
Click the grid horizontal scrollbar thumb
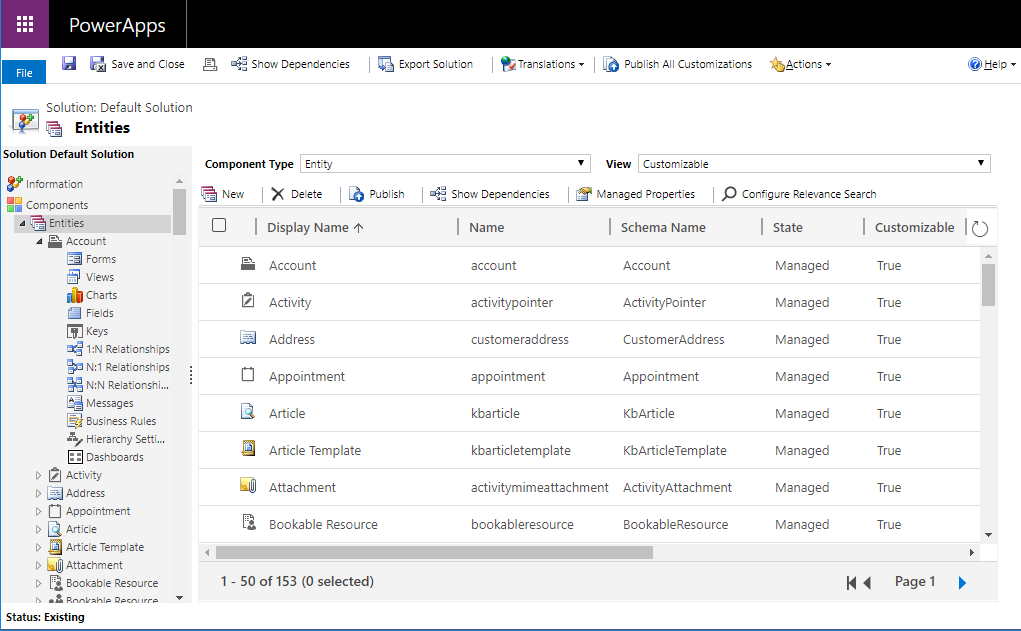pyautogui.click(x=434, y=552)
